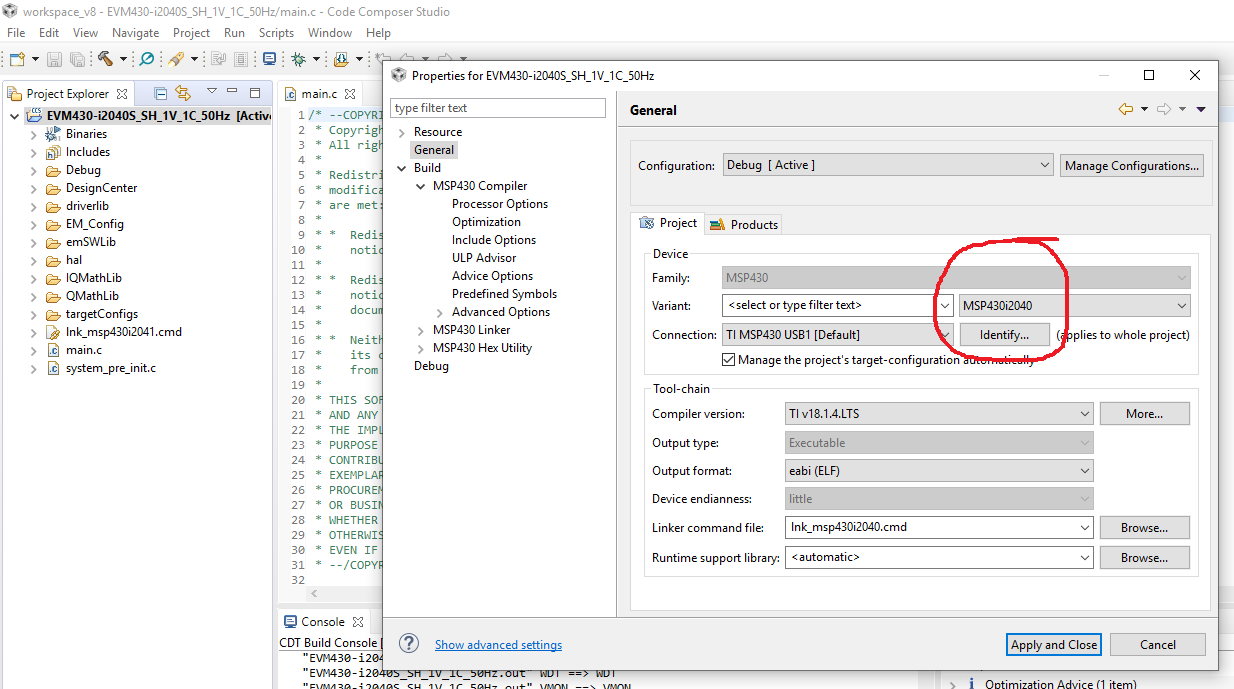This screenshot has width=1234, height=689.
Task: Expand the Advanced Options tree node
Action: click(439, 312)
